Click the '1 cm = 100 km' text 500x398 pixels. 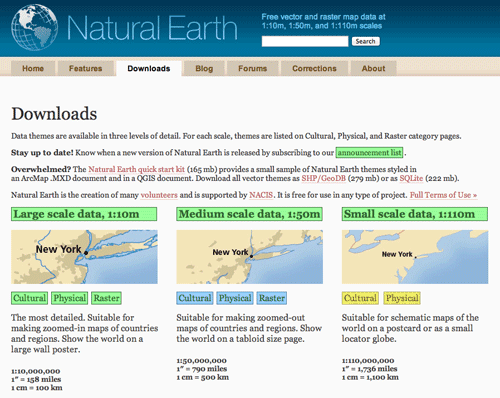[x=37, y=388]
